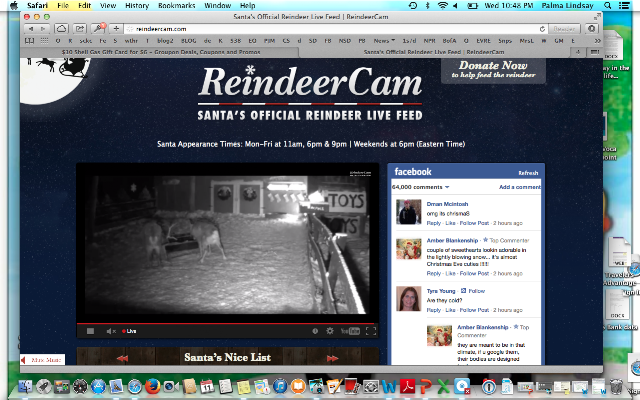Open Amber Blankenship's profile on sweethearts comment
This screenshot has height=400, width=640.
(x=452, y=240)
